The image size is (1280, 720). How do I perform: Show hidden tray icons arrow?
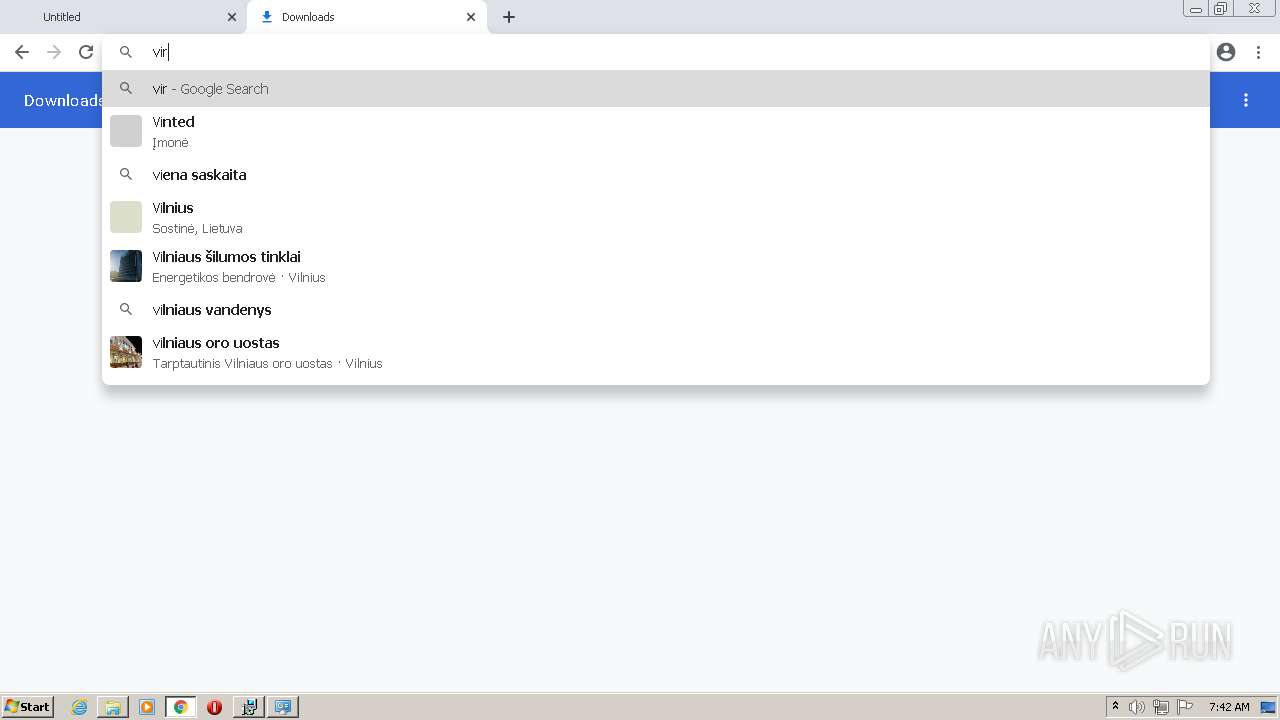1115,707
